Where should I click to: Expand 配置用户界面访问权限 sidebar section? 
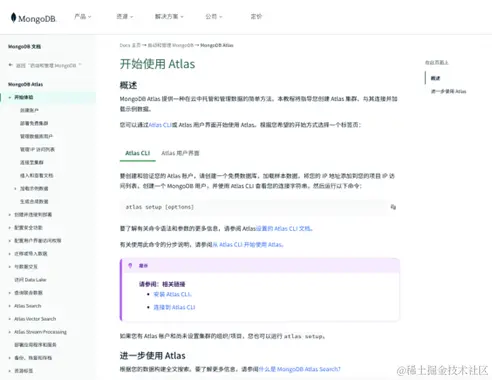click(10, 241)
